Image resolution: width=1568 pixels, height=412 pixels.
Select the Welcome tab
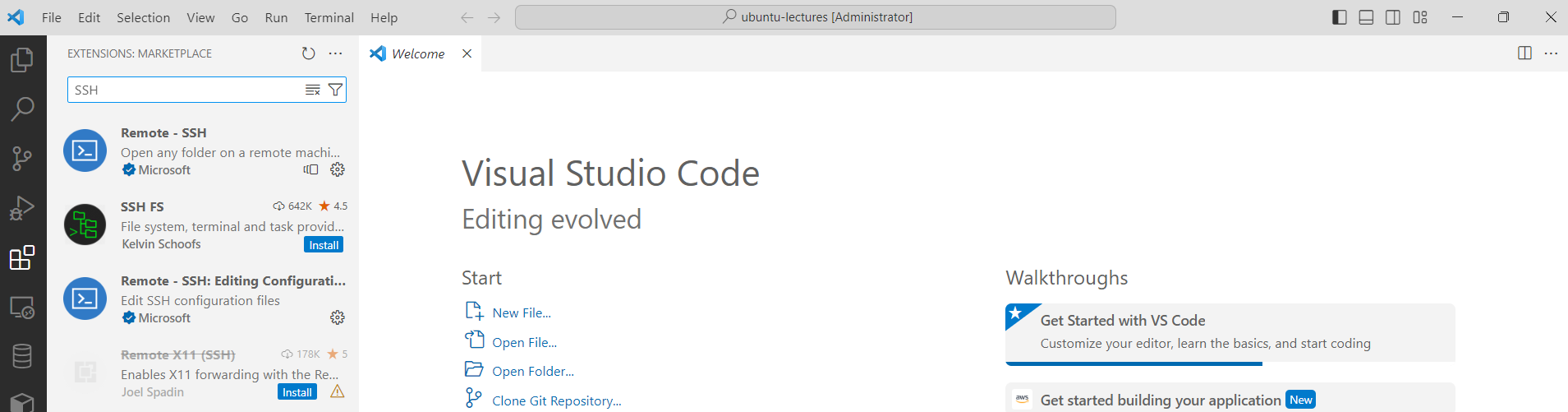[x=420, y=53]
